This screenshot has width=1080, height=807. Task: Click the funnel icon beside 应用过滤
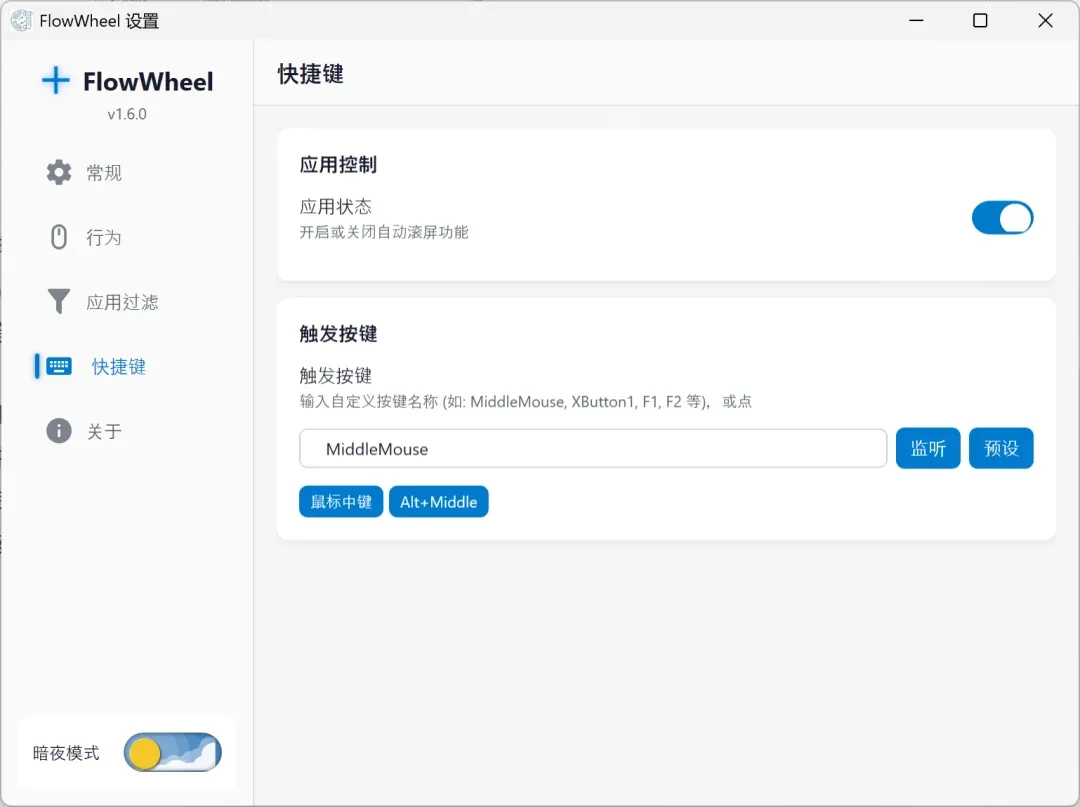(x=59, y=302)
